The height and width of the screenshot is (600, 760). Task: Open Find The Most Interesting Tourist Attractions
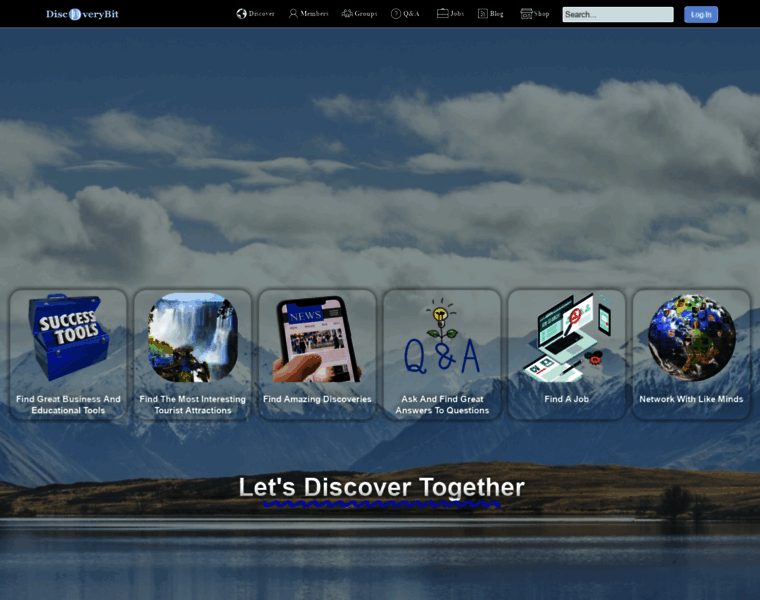[x=193, y=405]
